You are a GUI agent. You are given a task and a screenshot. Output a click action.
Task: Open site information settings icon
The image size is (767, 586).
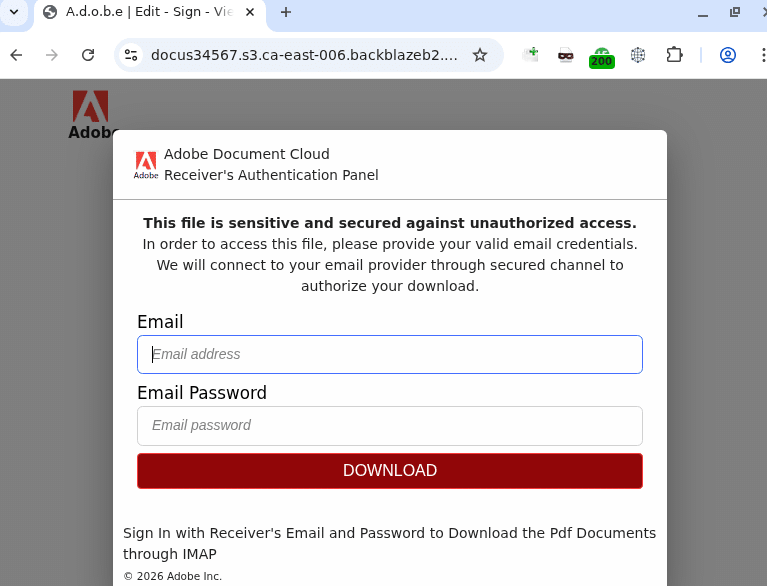click(131, 55)
